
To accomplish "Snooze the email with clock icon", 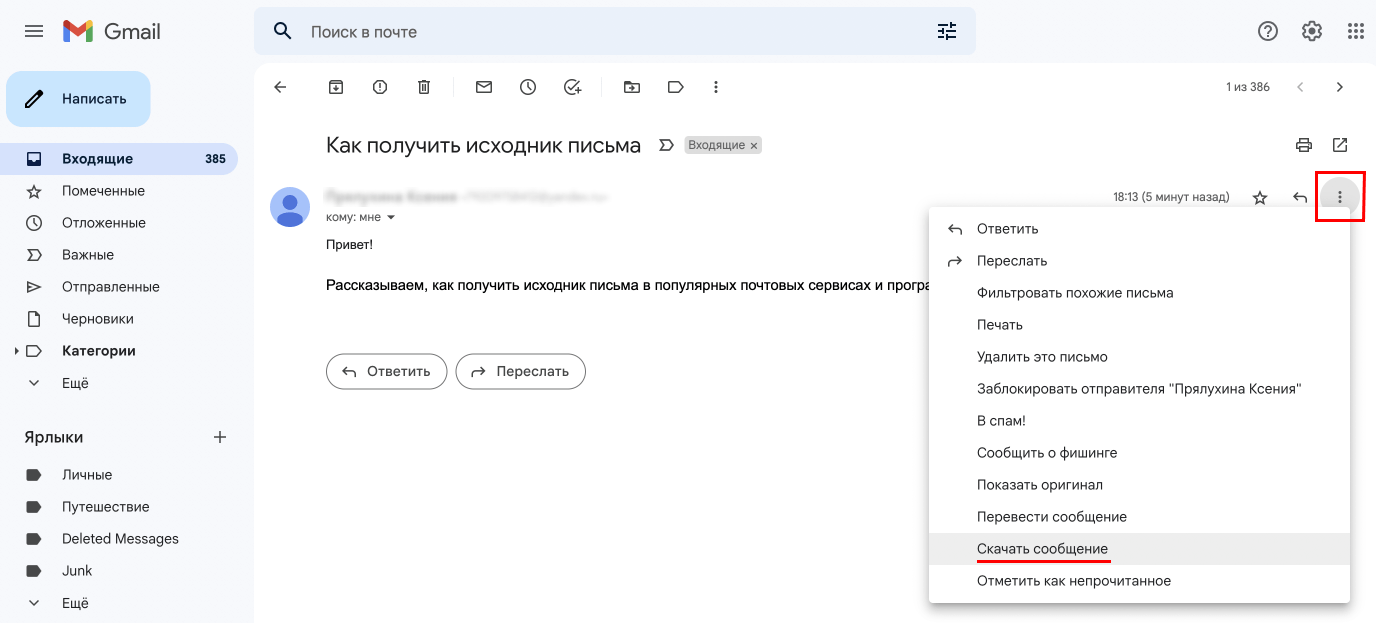I will pyautogui.click(x=527, y=87).
